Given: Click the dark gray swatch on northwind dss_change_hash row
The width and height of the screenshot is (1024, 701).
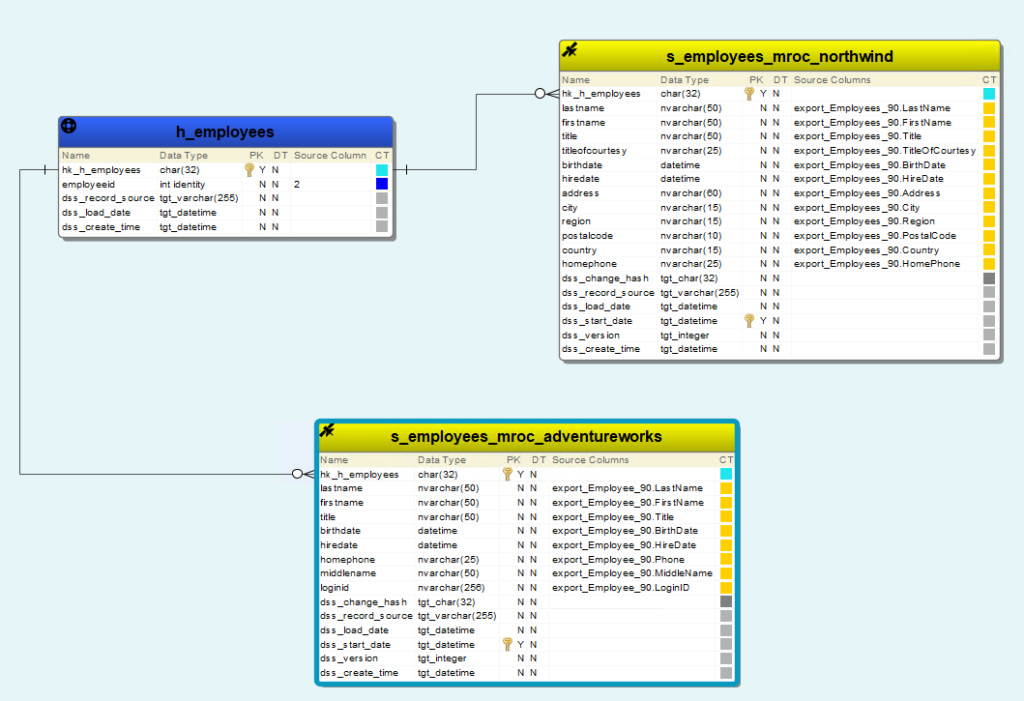Looking at the screenshot, I should click(x=989, y=278).
